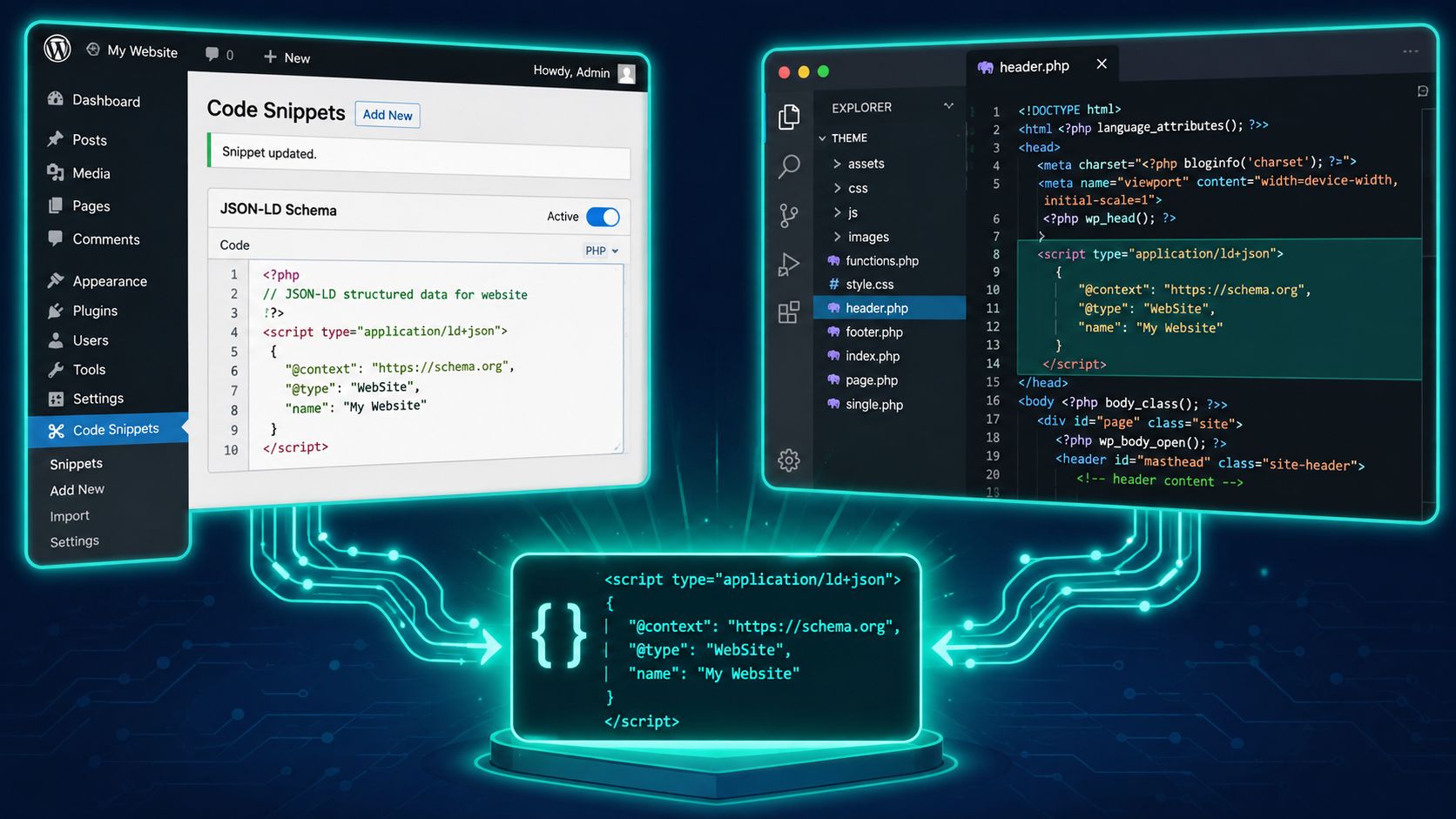
Task: Open the Explorer files icon in activity bar
Action: pos(789,117)
